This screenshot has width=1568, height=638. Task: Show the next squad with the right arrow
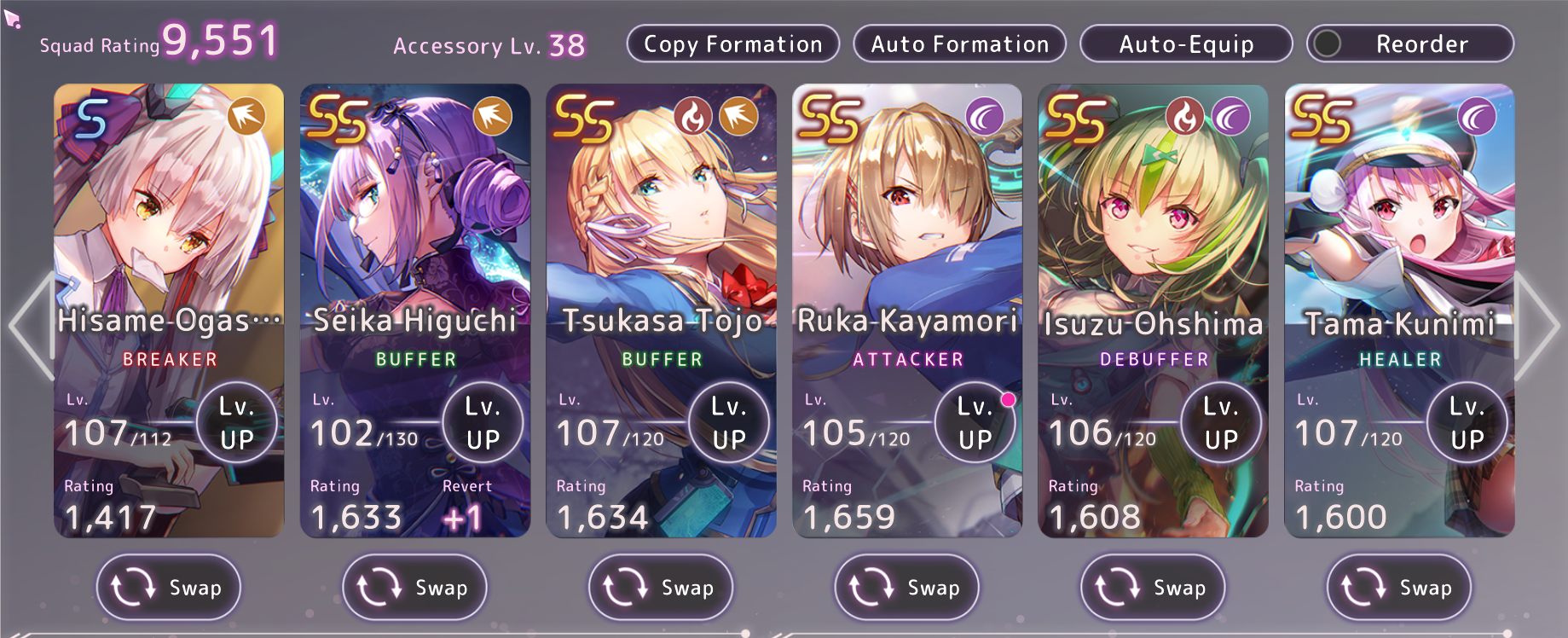[x=1538, y=325]
